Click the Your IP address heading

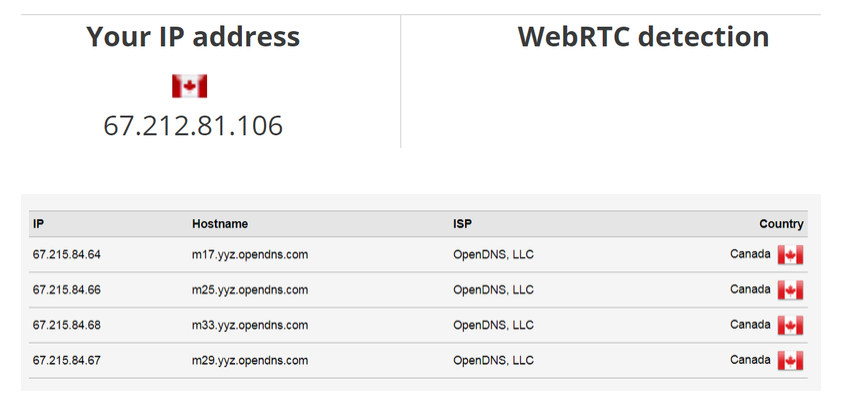pyautogui.click(x=193, y=37)
